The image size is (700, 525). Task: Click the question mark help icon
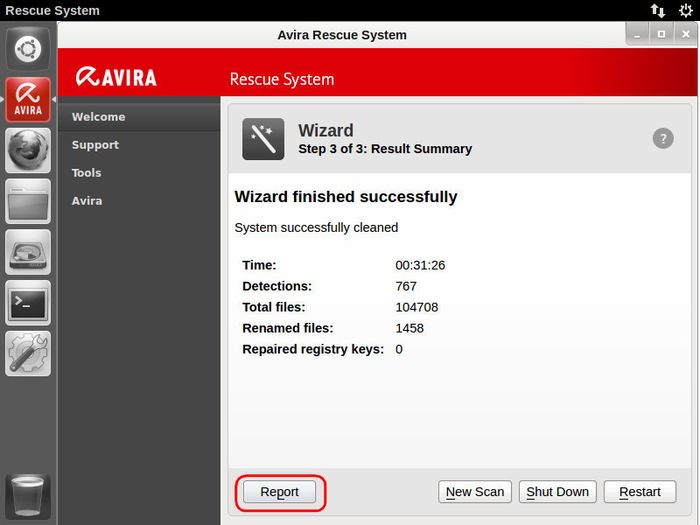coord(663,138)
